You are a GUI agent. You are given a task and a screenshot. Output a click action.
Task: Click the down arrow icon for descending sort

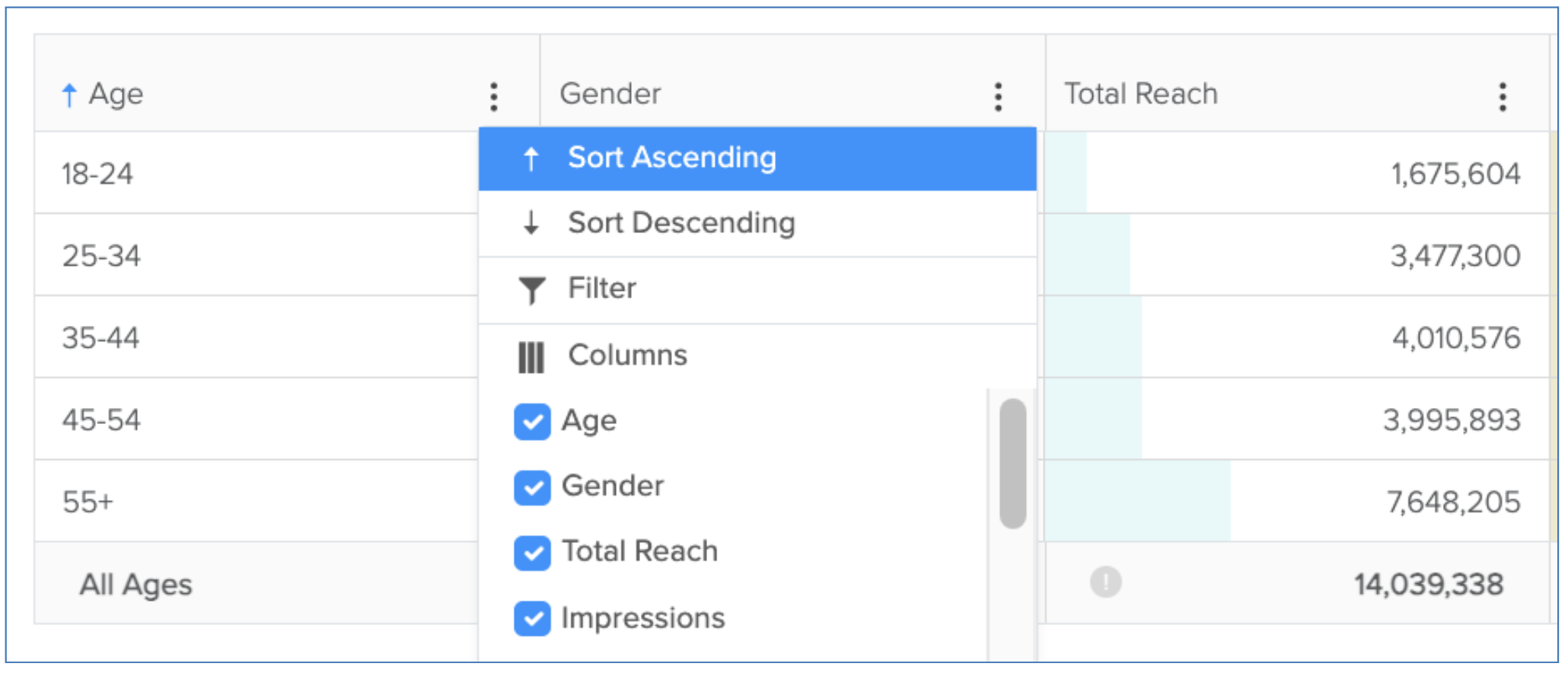pyautogui.click(x=531, y=223)
